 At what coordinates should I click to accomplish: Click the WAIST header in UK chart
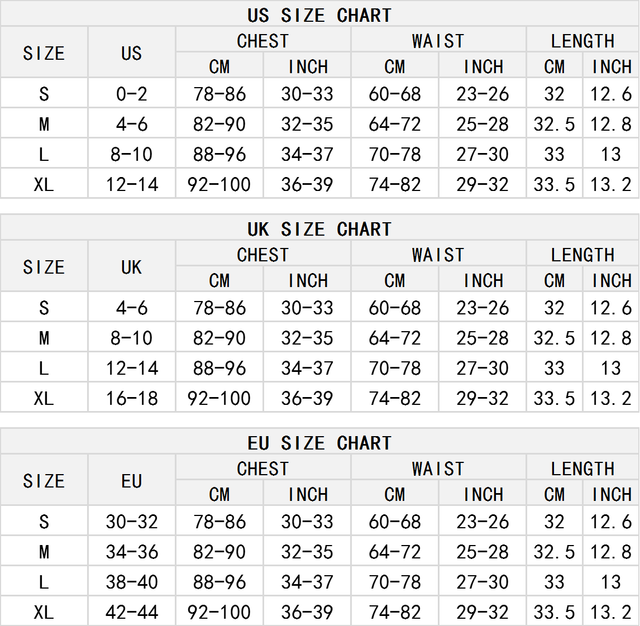pos(438,255)
